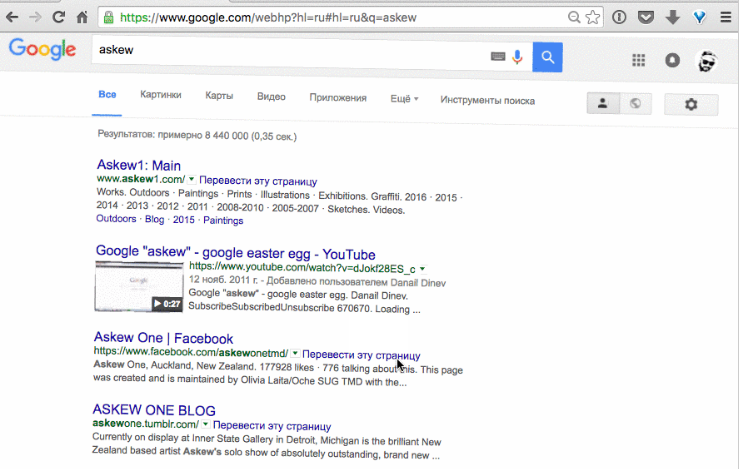Switch to the Карты tab
The width and height of the screenshot is (739, 469).
click(219, 96)
